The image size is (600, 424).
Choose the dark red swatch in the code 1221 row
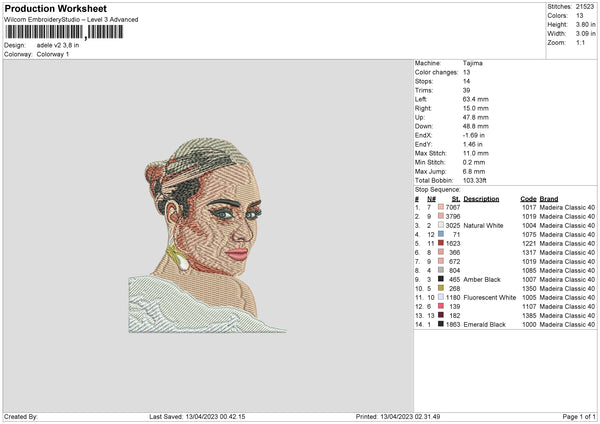pyautogui.click(x=441, y=243)
